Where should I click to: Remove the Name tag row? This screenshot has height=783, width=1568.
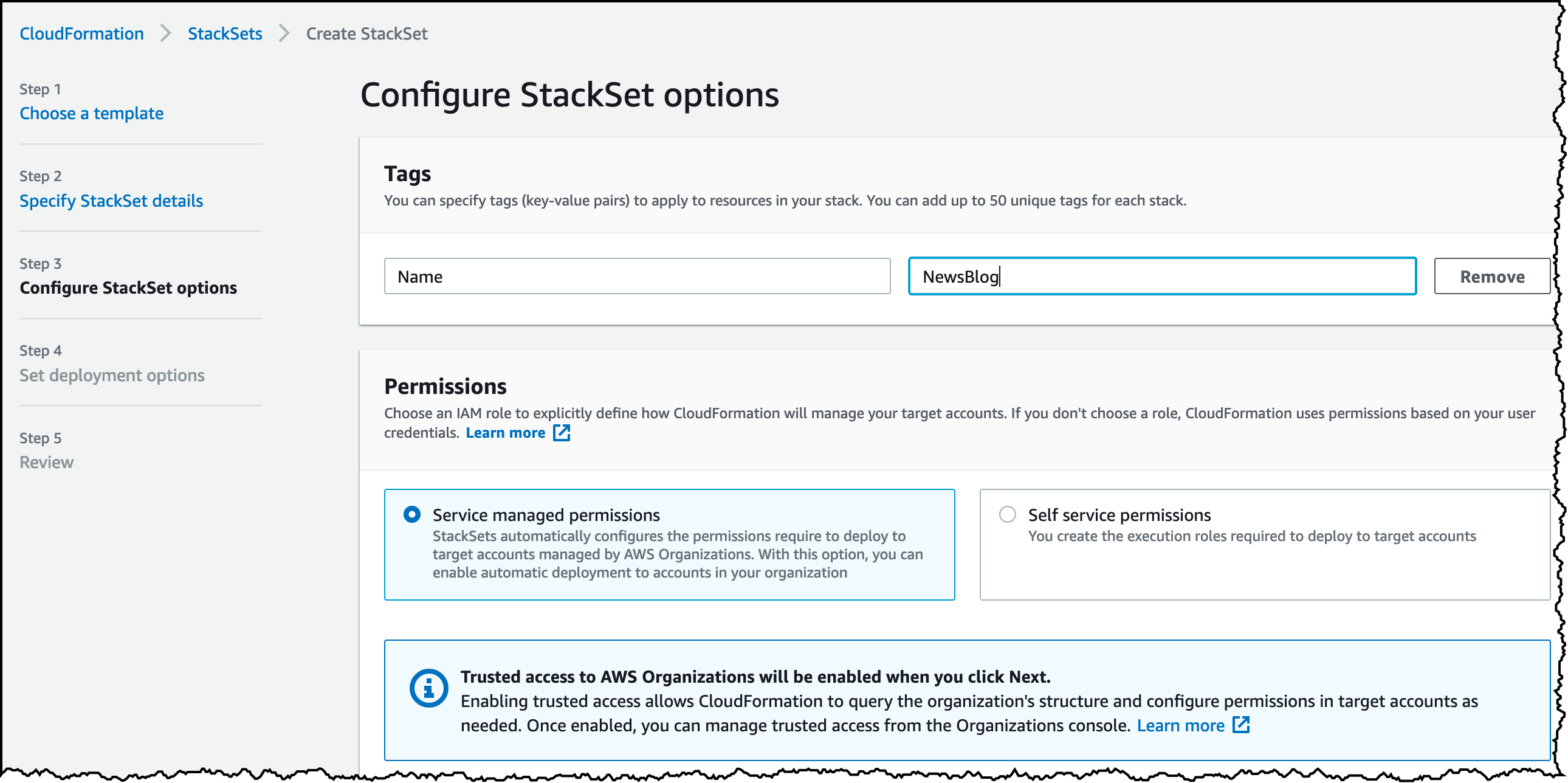click(1491, 277)
